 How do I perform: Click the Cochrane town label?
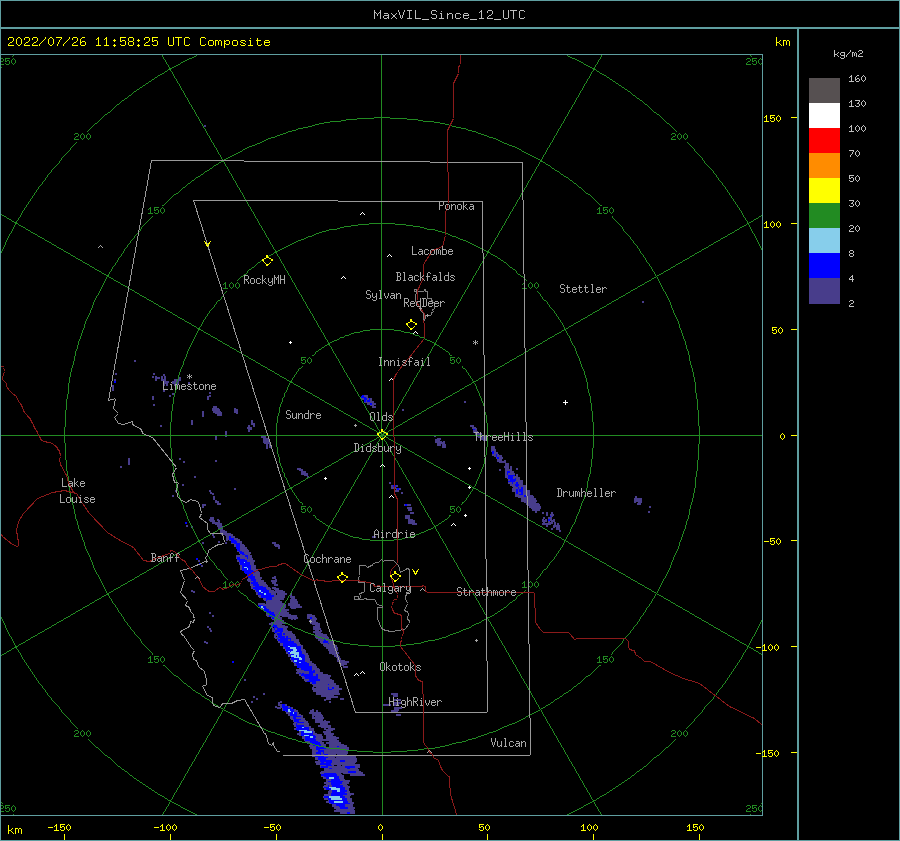pos(327,559)
